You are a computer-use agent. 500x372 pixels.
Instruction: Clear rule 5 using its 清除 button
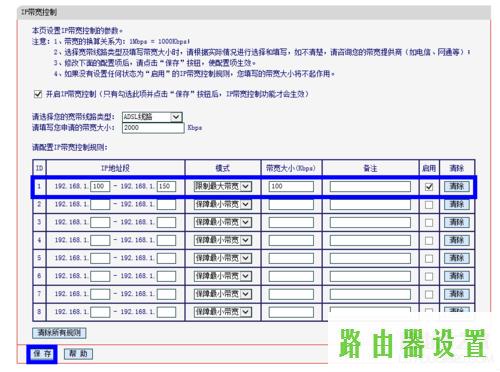coord(457,258)
